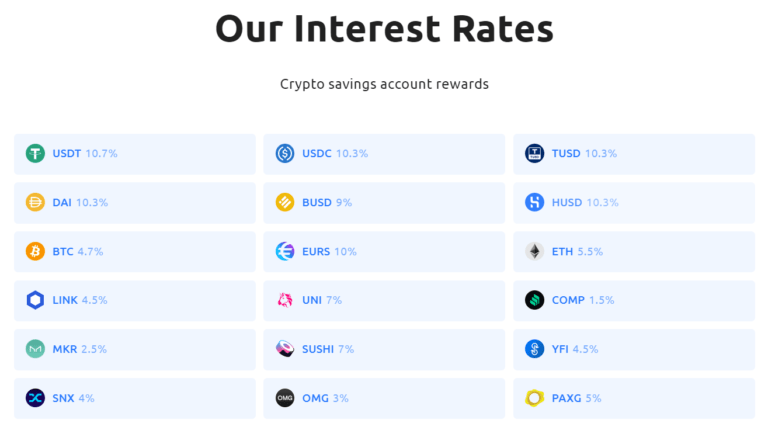The height and width of the screenshot is (423, 768).
Task: Click the TUSD logo icon
Action: coord(534,153)
